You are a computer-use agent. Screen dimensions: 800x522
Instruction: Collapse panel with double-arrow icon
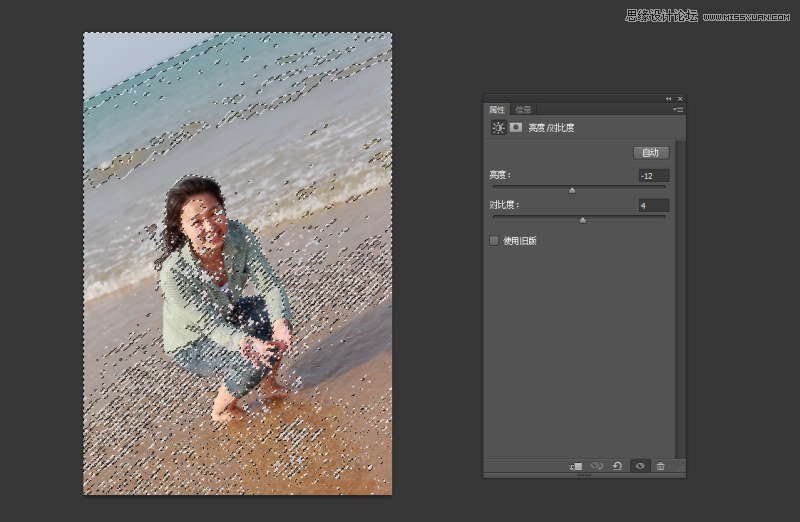[668, 99]
